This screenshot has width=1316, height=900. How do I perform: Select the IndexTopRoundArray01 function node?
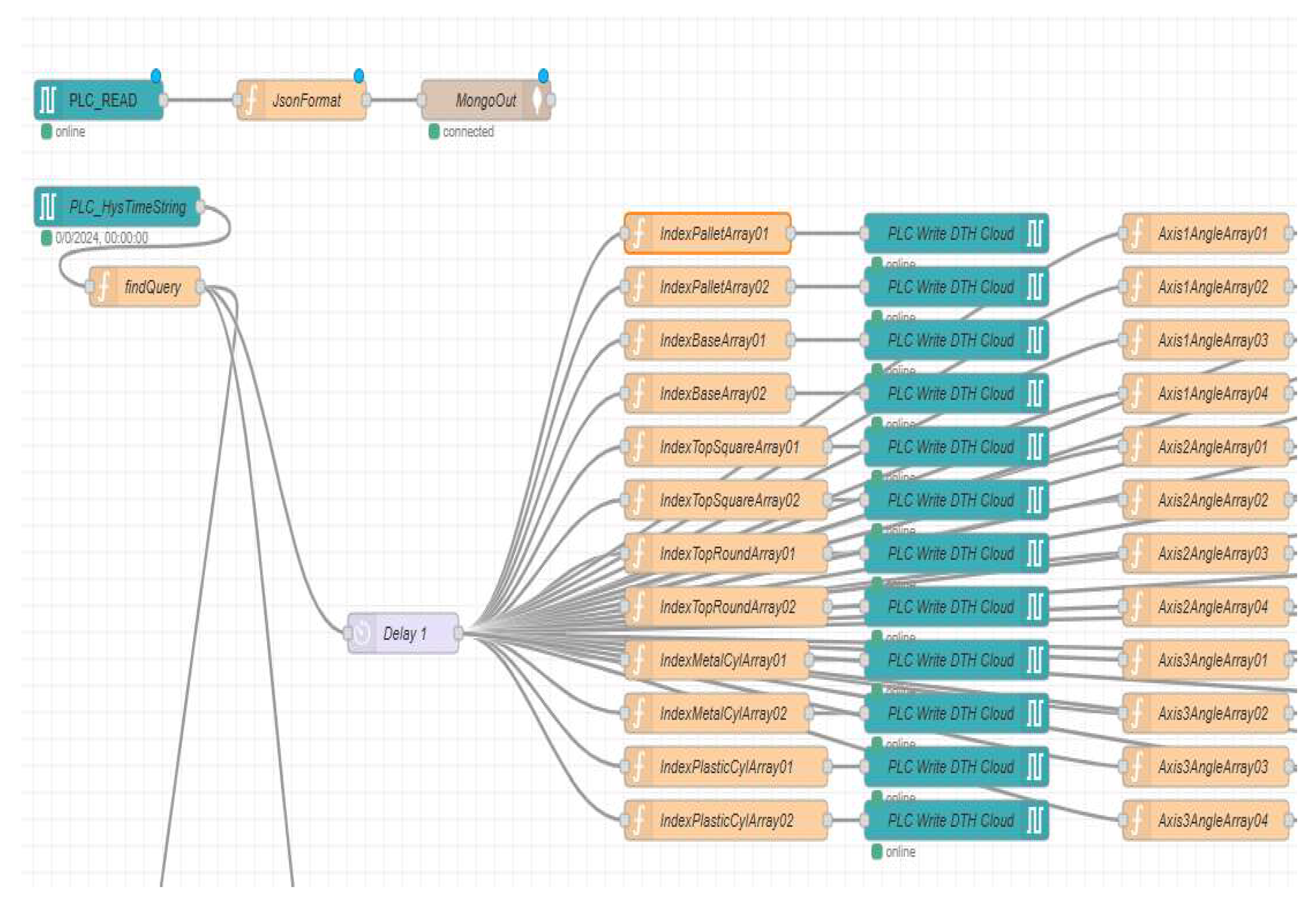(x=727, y=554)
